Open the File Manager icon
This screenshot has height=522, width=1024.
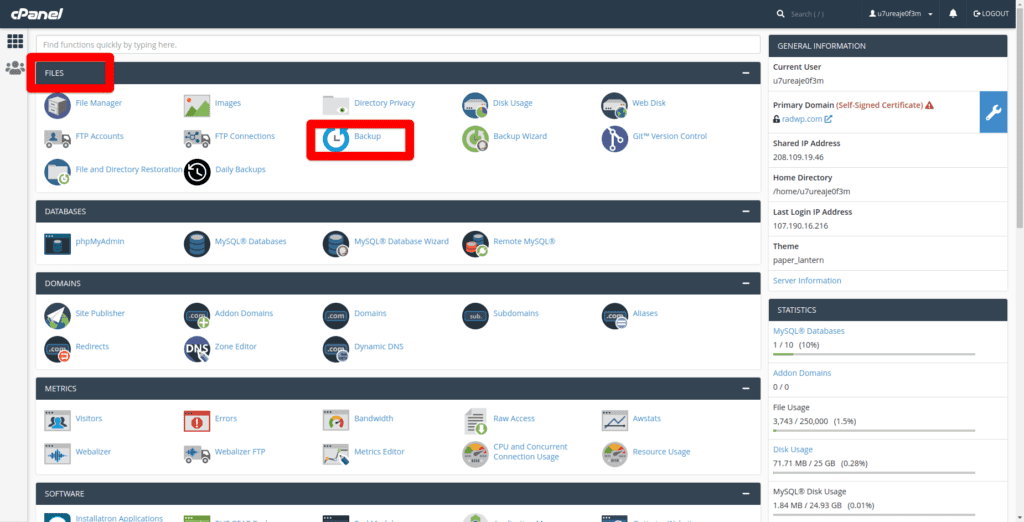point(57,103)
